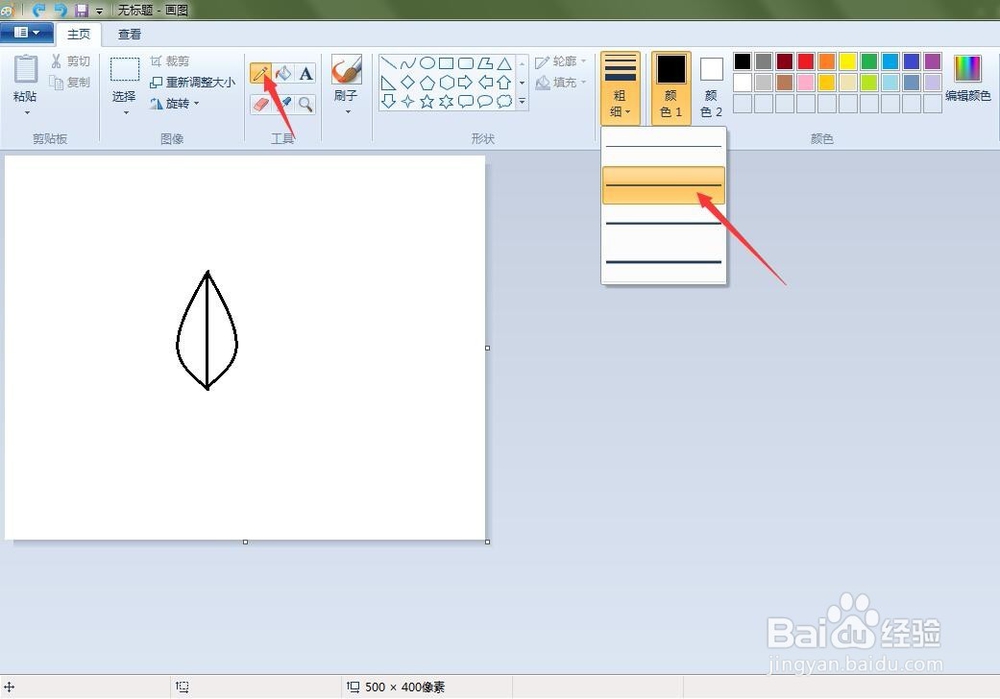Select the Eraser tool
The image size is (1000, 699).
pos(260,103)
